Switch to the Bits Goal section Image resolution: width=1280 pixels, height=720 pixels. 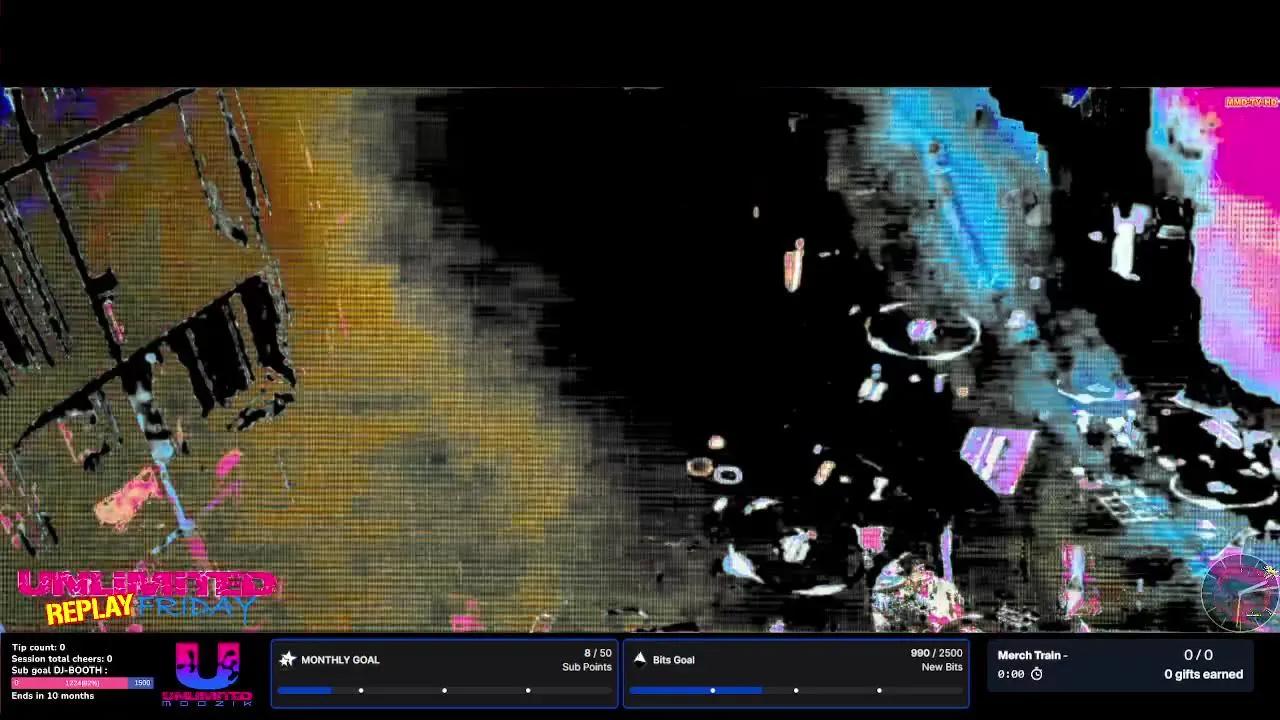673,659
